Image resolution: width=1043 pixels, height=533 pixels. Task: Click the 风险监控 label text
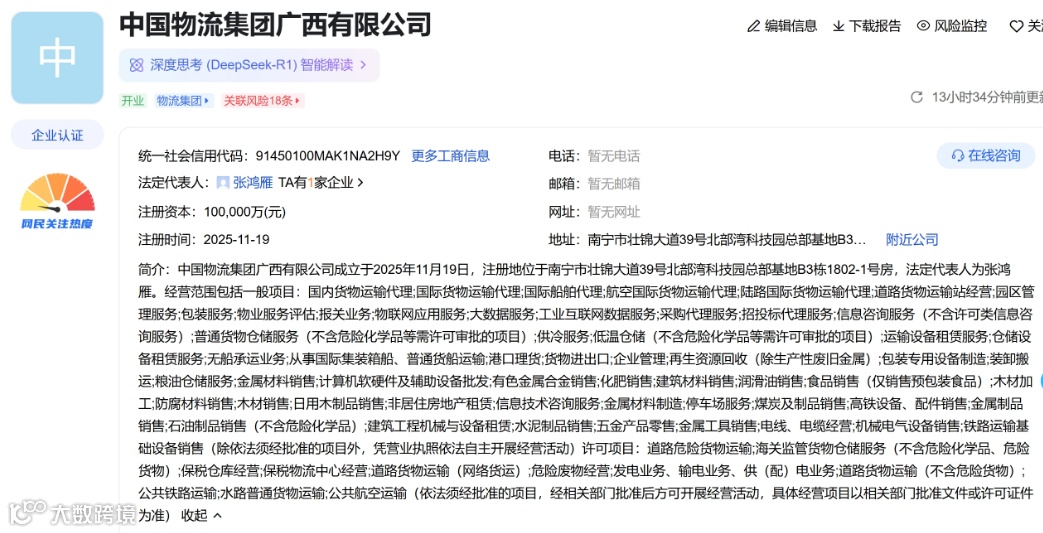(961, 26)
